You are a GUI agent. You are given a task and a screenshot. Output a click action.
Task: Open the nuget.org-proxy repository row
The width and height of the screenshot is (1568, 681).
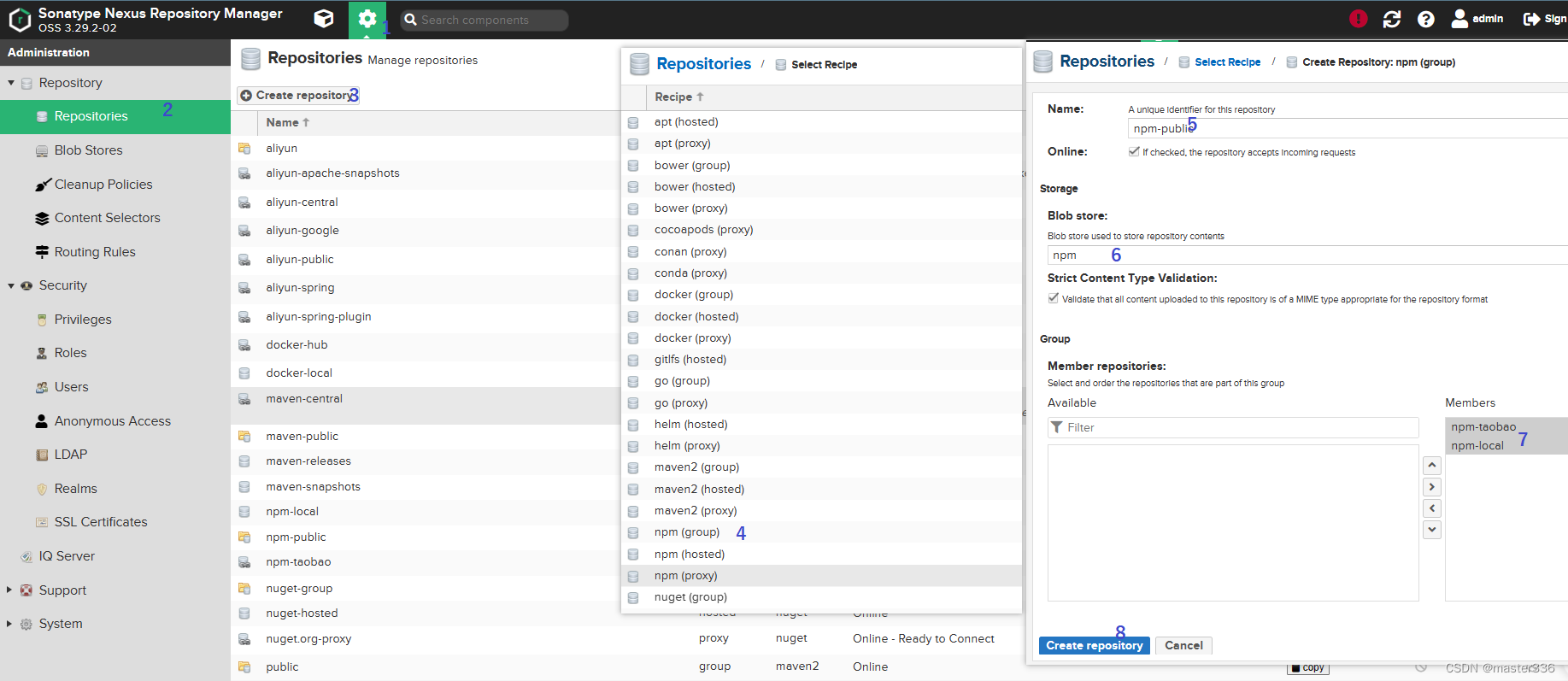coord(308,639)
